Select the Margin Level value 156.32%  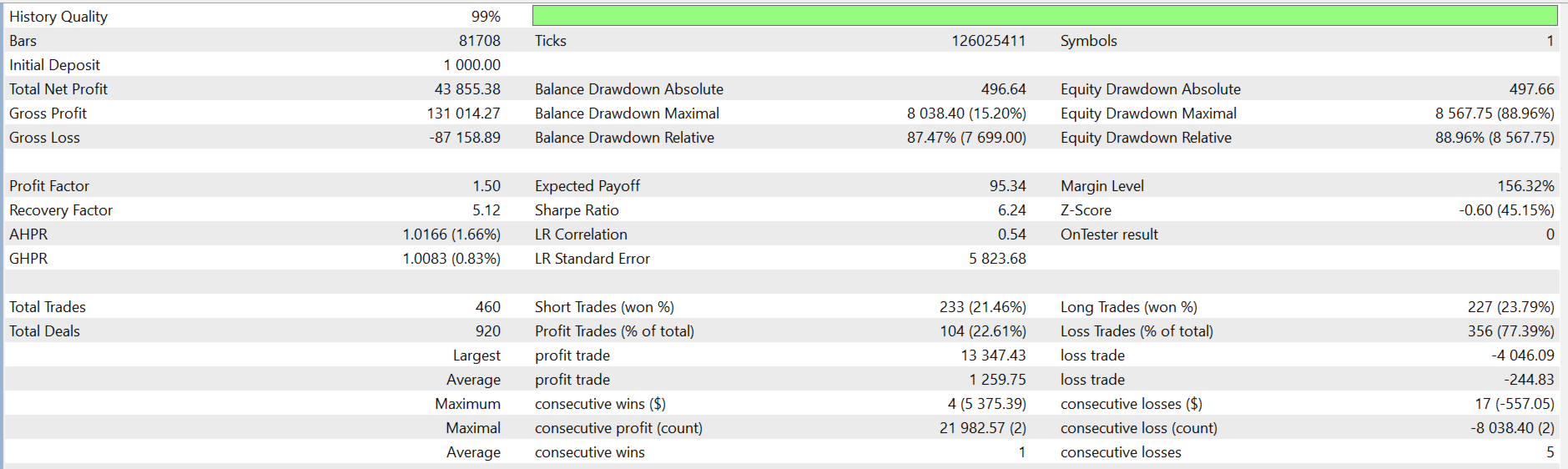point(1525,186)
